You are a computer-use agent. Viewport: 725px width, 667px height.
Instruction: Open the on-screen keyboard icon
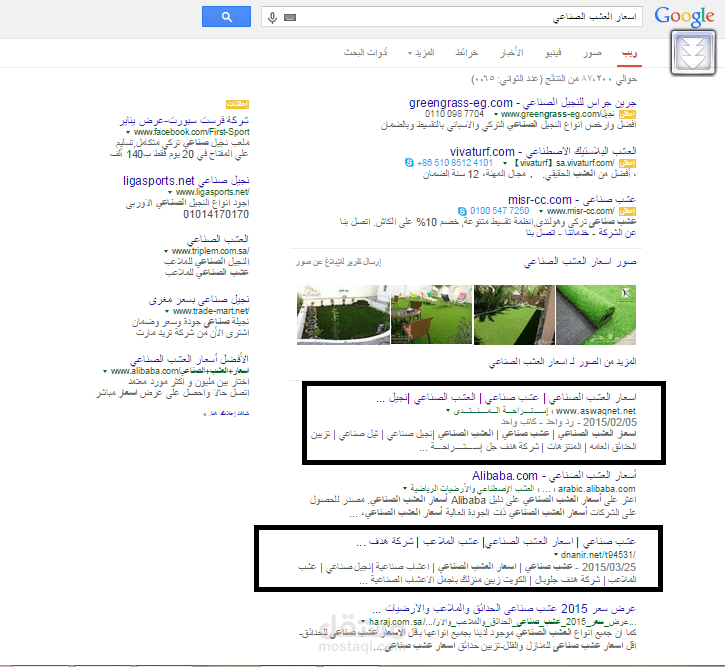(290, 18)
